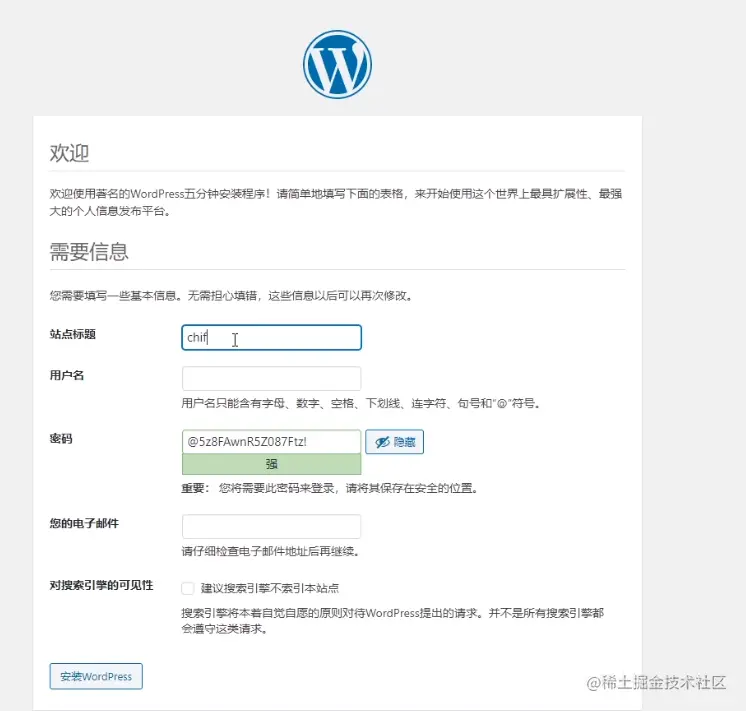Image resolution: width=746 pixels, height=711 pixels.
Task: Click the 用户名 label
Action: pos(67,375)
